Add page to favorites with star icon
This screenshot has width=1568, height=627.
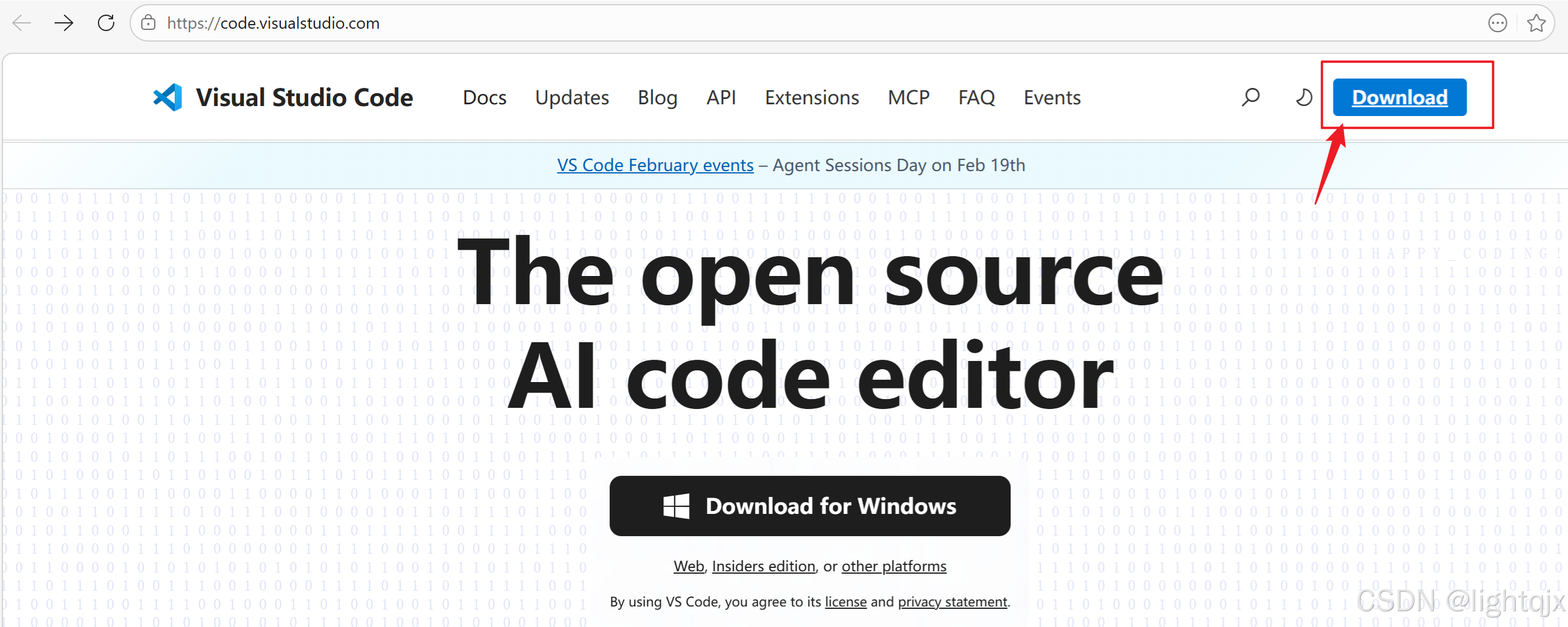(x=1536, y=23)
